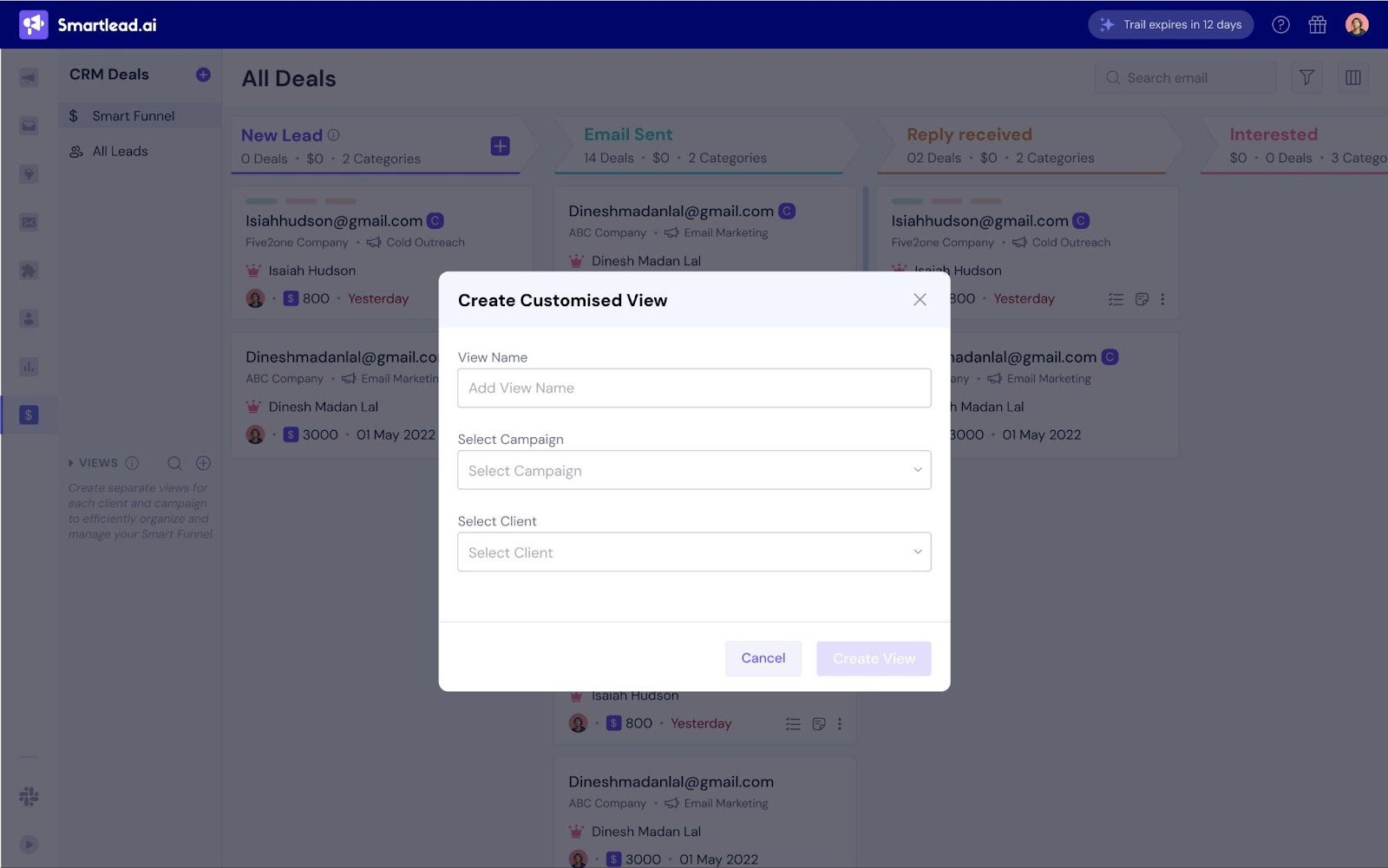
Task: Click the Search email field
Action: 1185,78
